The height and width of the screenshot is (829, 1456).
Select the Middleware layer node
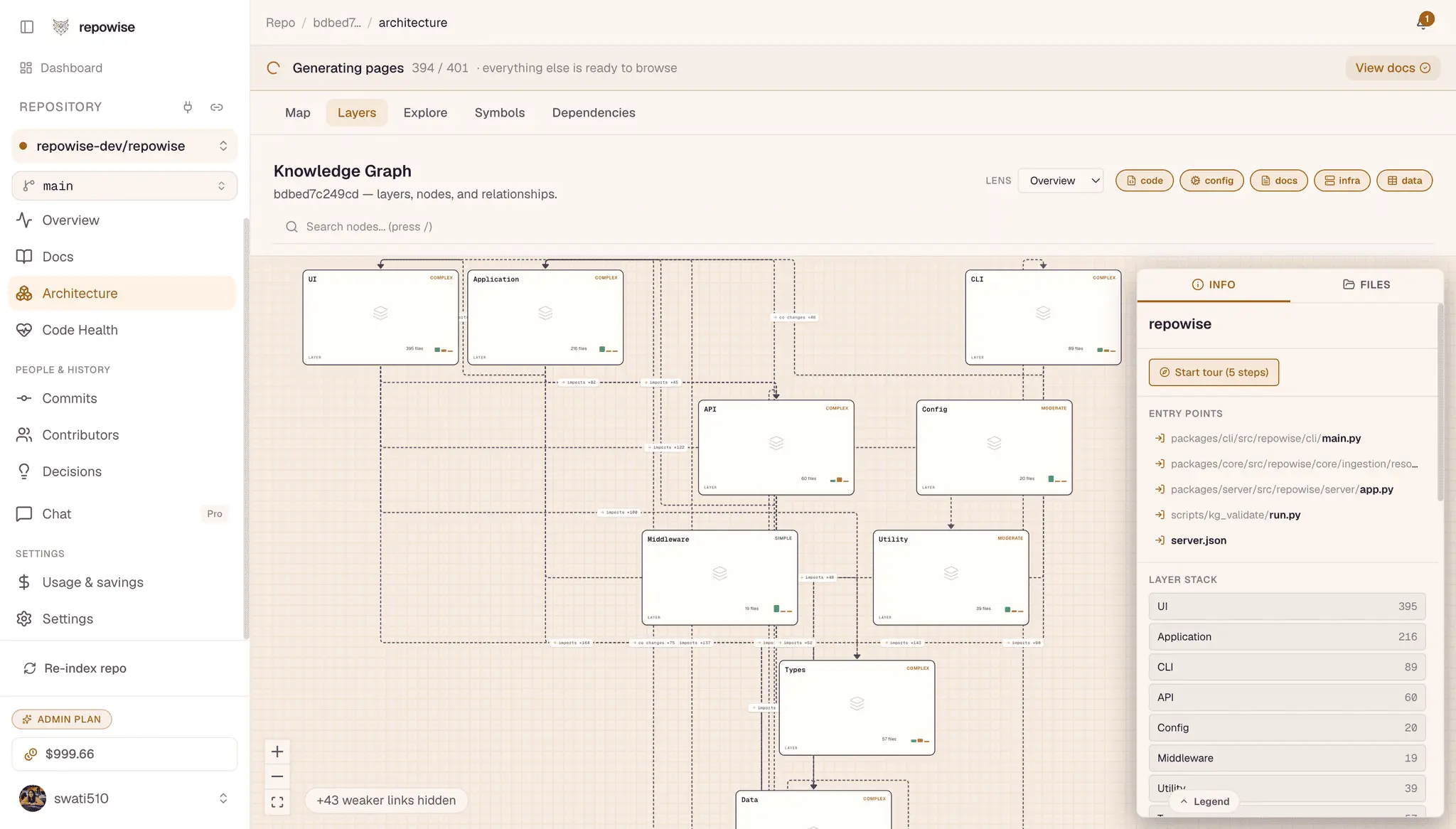pyautogui.click(x=719, y=577)
